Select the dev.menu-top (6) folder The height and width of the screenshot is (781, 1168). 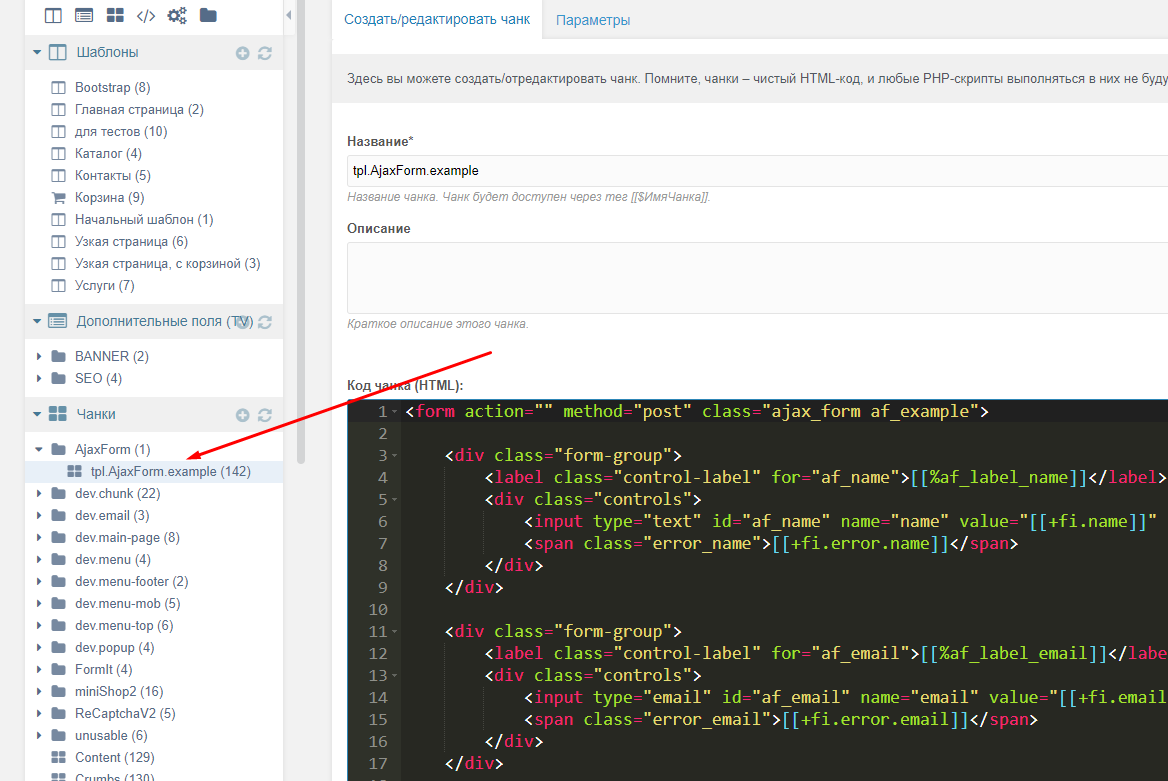124,625
